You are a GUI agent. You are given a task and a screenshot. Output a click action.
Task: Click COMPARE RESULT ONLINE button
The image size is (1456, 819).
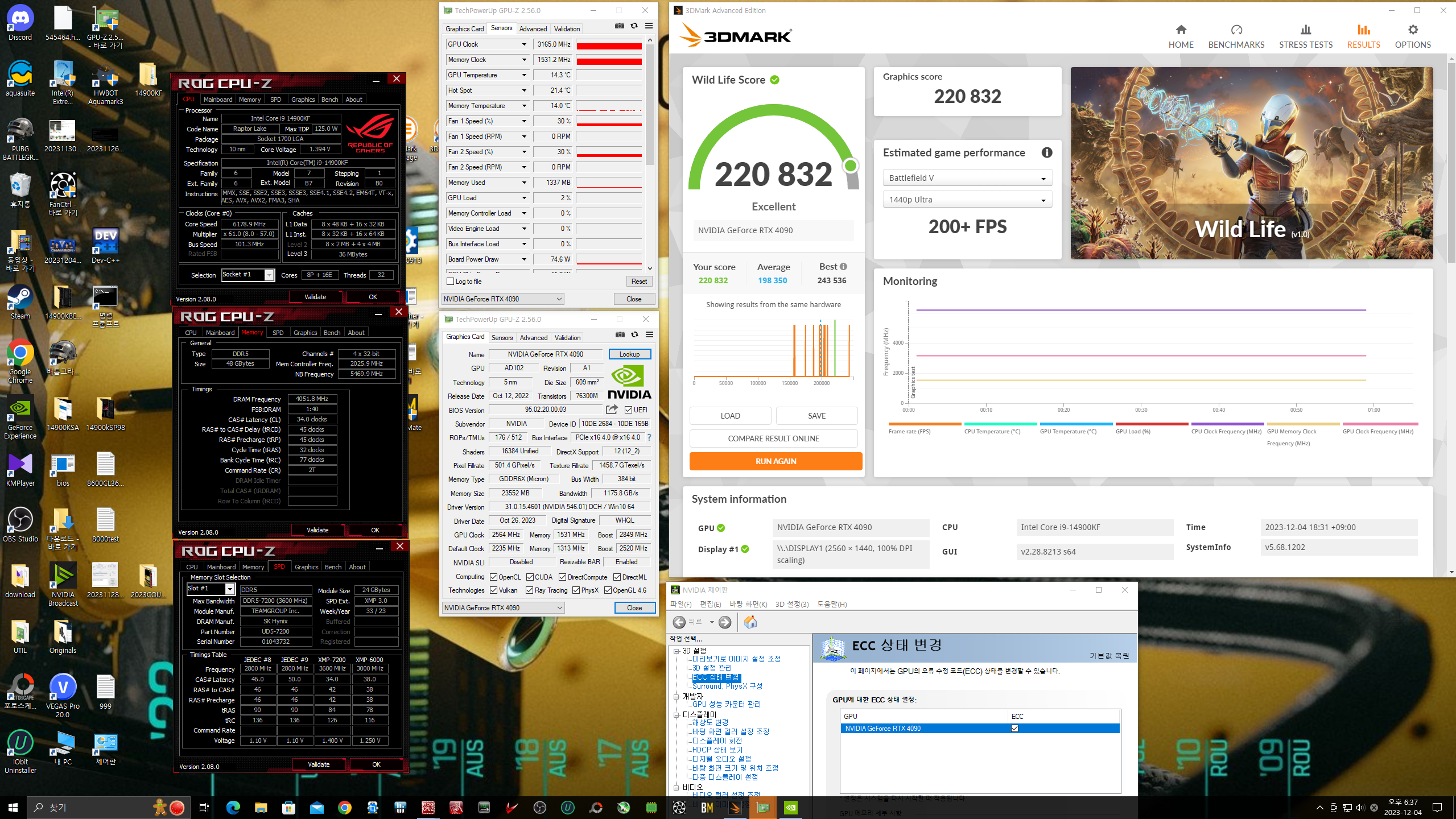click(x=773, y=439)
